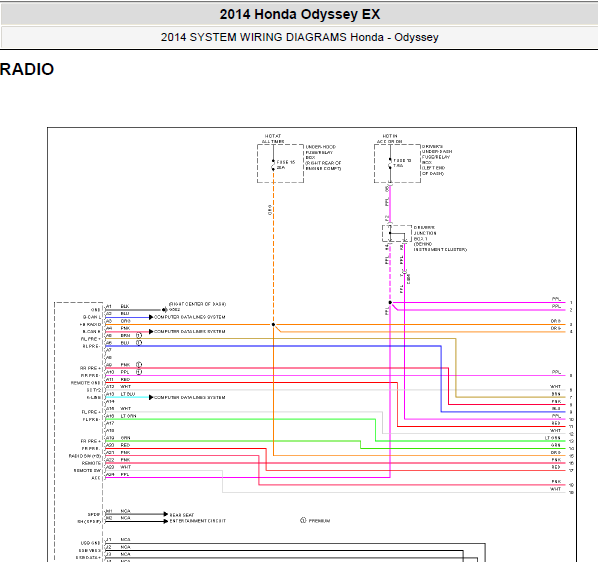Click the A2 BLU pin label
This screenshot has height=562, width=598.
click(x=117, y=314)
